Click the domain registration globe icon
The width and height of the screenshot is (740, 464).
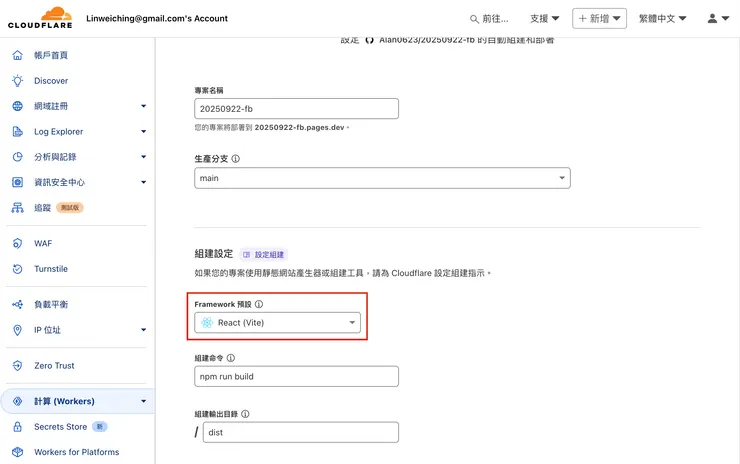(x=17, y=106)
